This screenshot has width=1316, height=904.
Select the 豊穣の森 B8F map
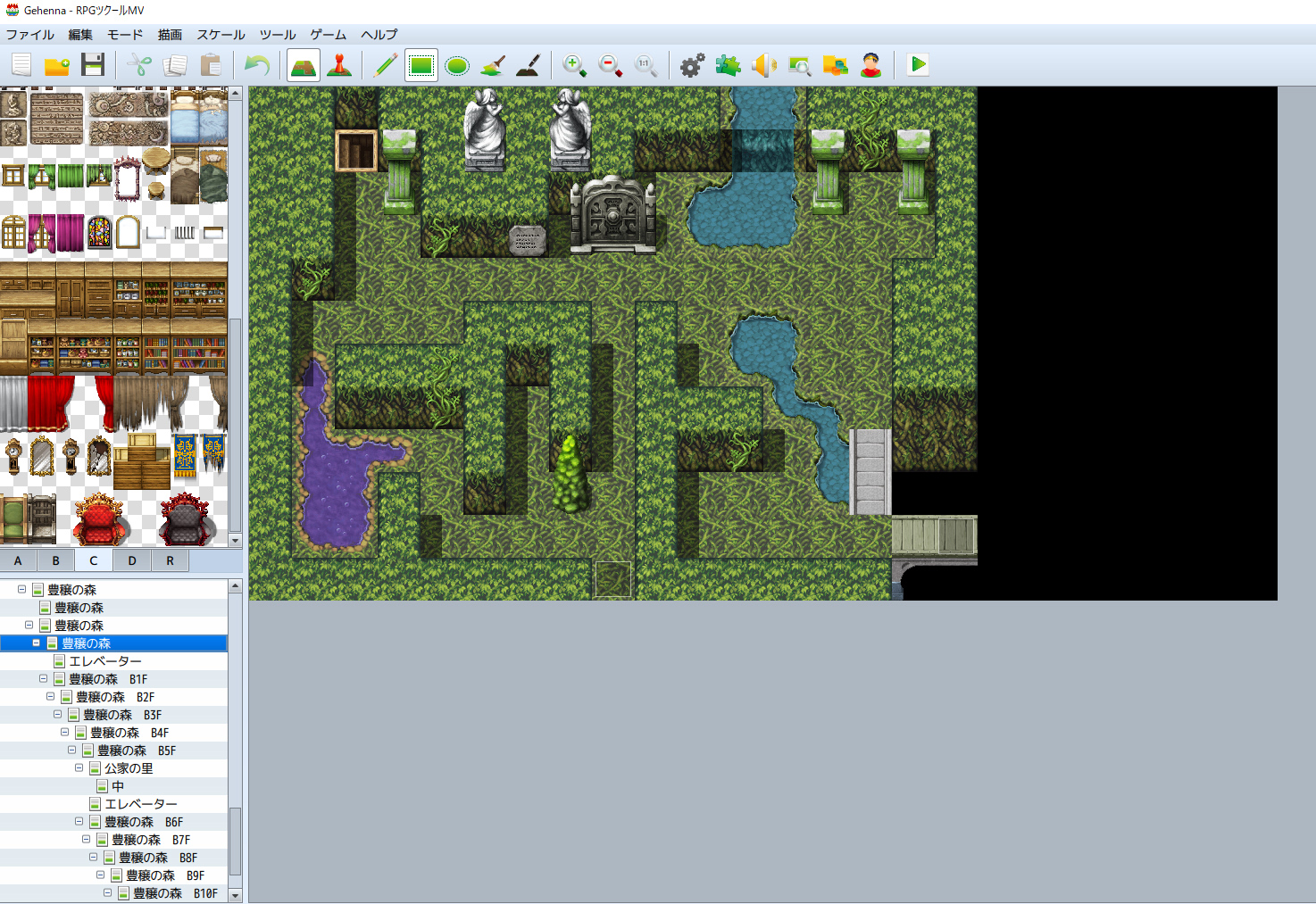[158, 858]
